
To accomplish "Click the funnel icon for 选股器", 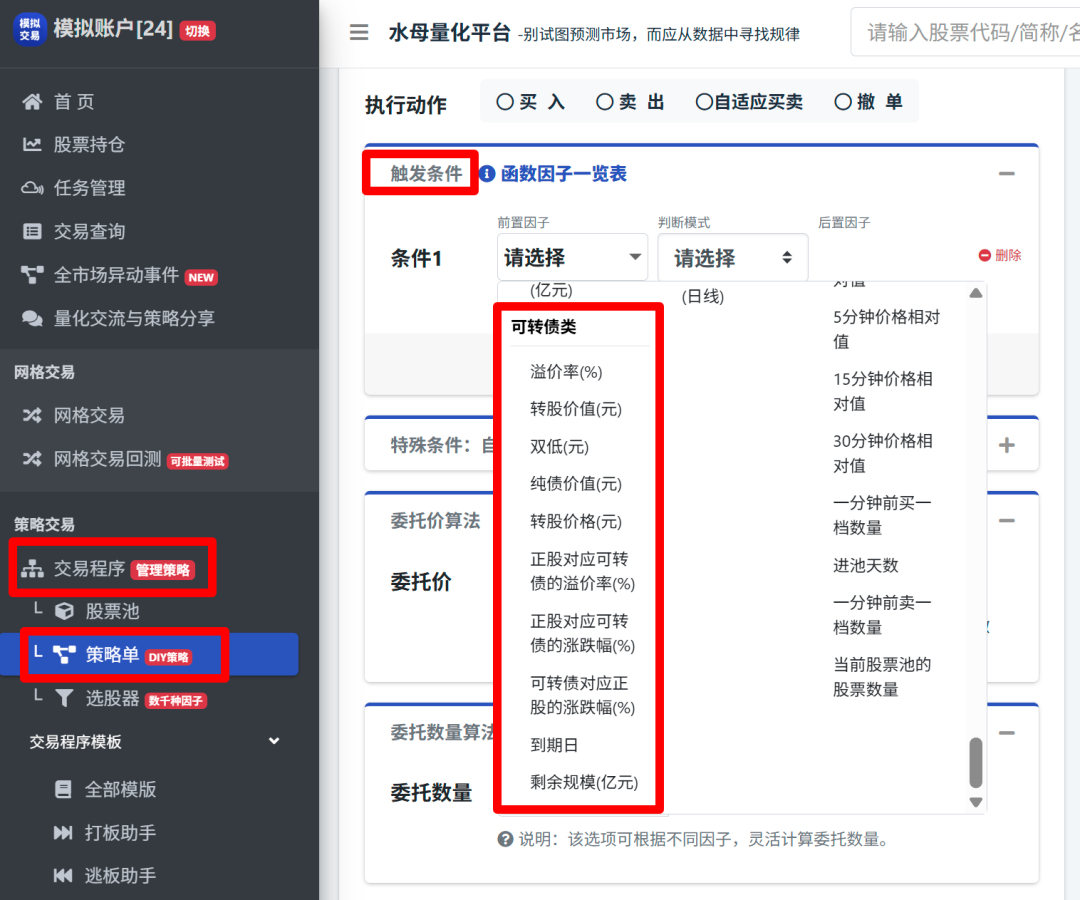I will (x=64, y=698).
